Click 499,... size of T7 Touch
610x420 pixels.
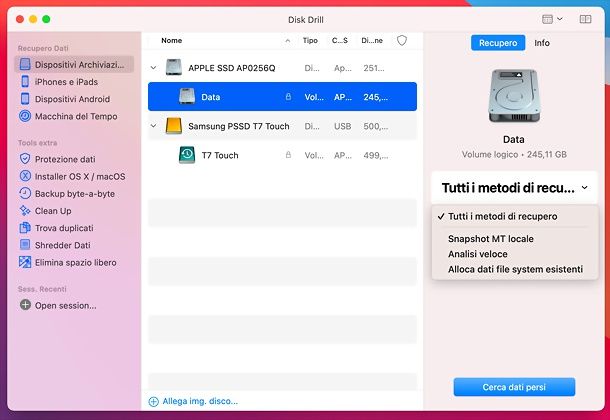click(375, 156)
